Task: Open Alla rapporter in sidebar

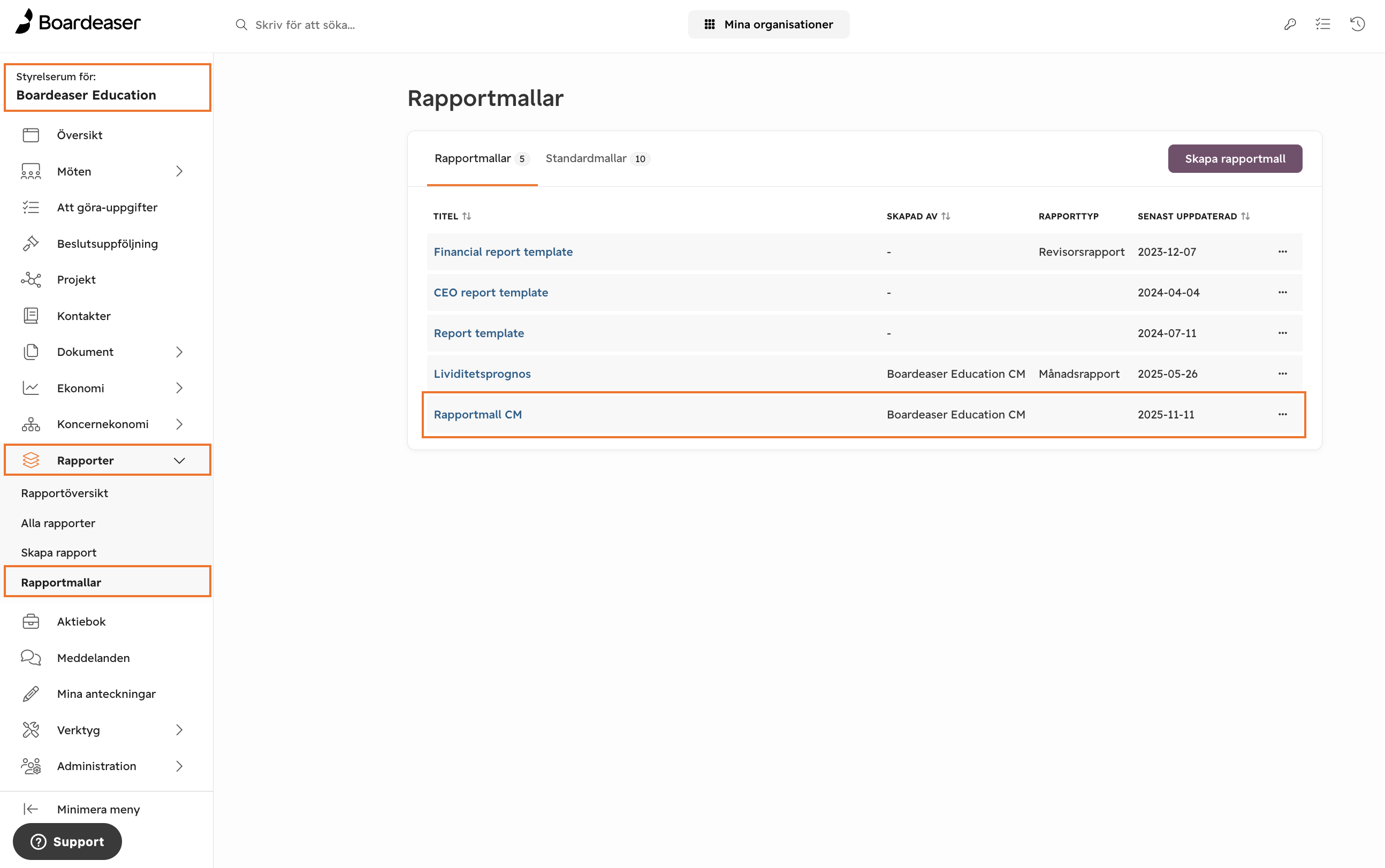Action: [x=58, y=523]
